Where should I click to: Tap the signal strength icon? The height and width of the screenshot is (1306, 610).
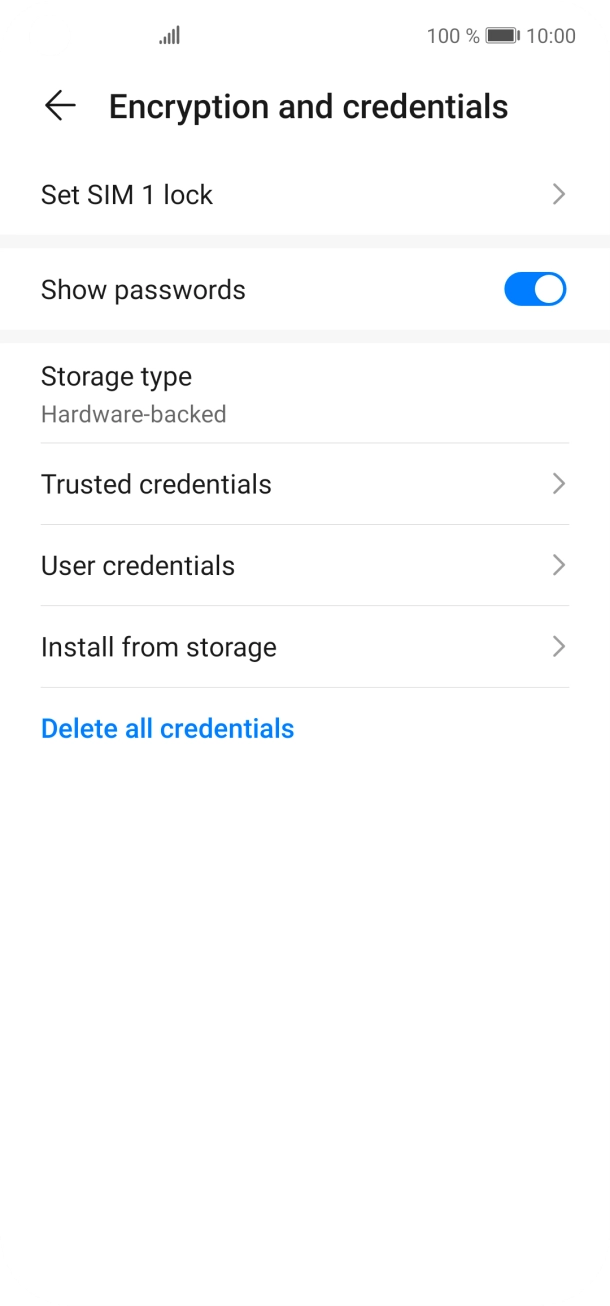tap(169, 36)
